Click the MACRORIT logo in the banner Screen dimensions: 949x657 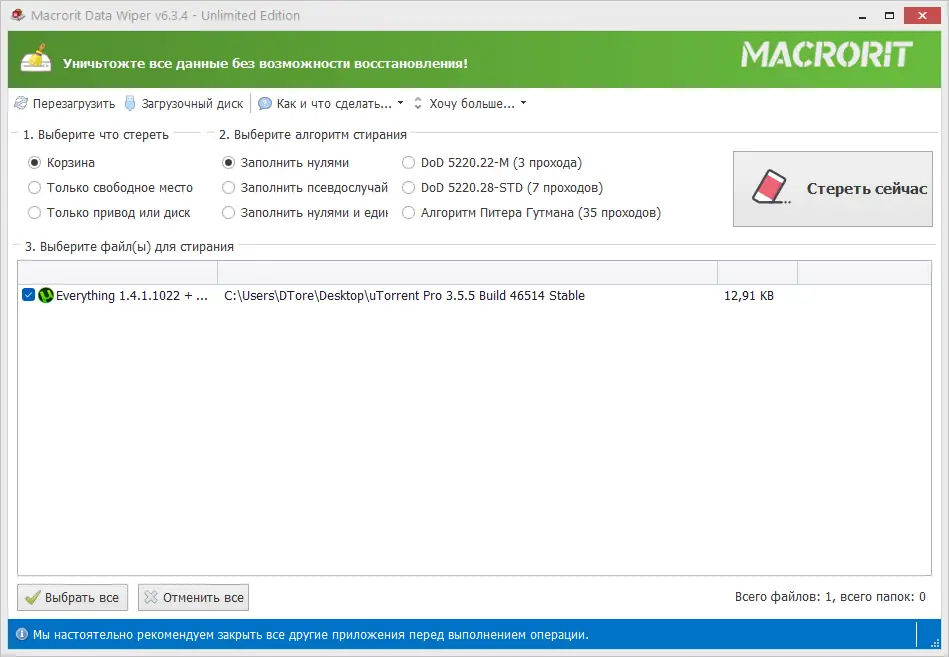tap(827, 54)
